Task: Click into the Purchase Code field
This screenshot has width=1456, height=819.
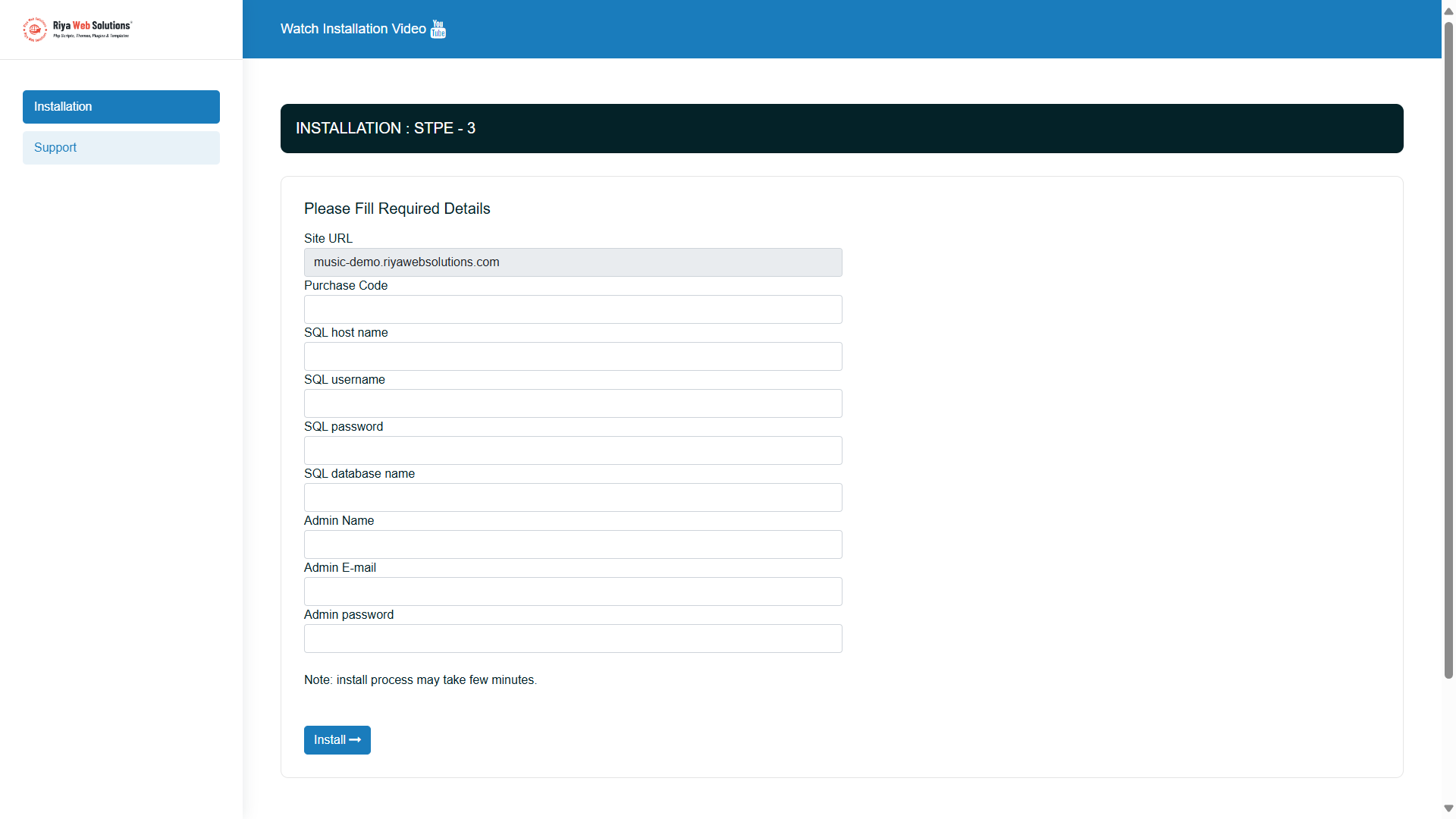Action: click(573, 309)
